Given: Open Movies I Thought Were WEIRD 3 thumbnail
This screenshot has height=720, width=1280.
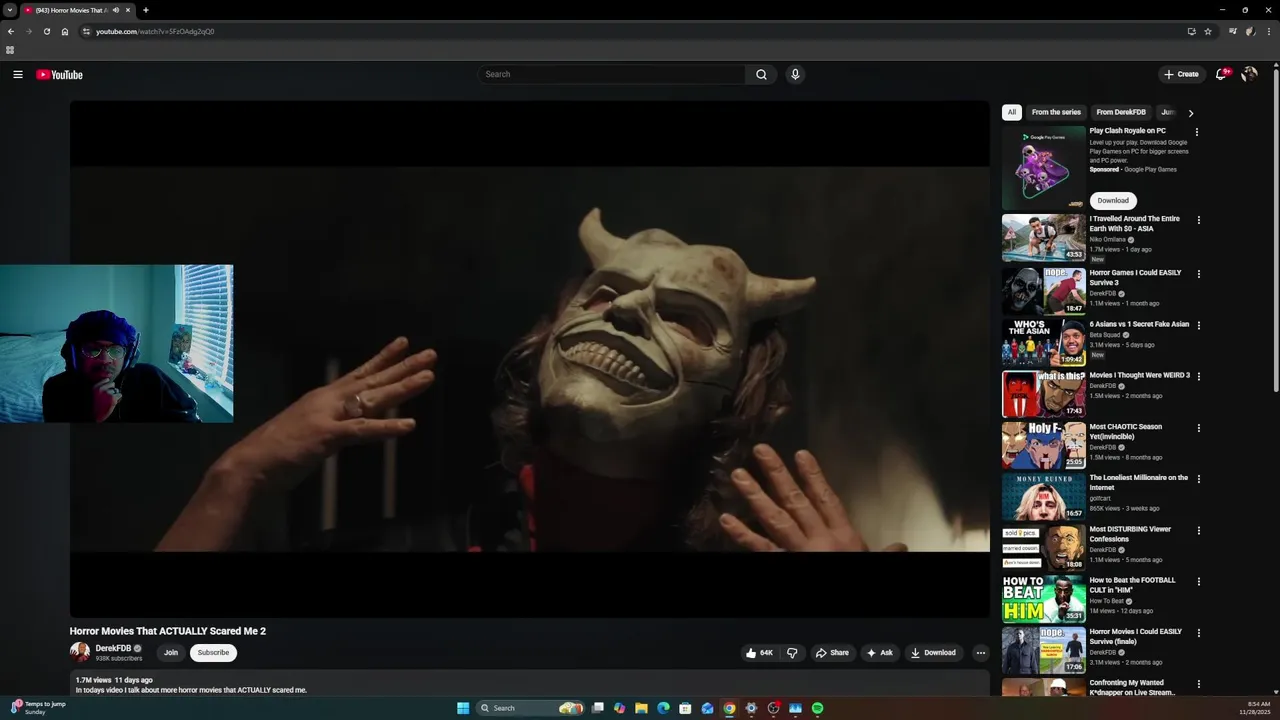Looking at the screenshot, I should (1043, 394).
